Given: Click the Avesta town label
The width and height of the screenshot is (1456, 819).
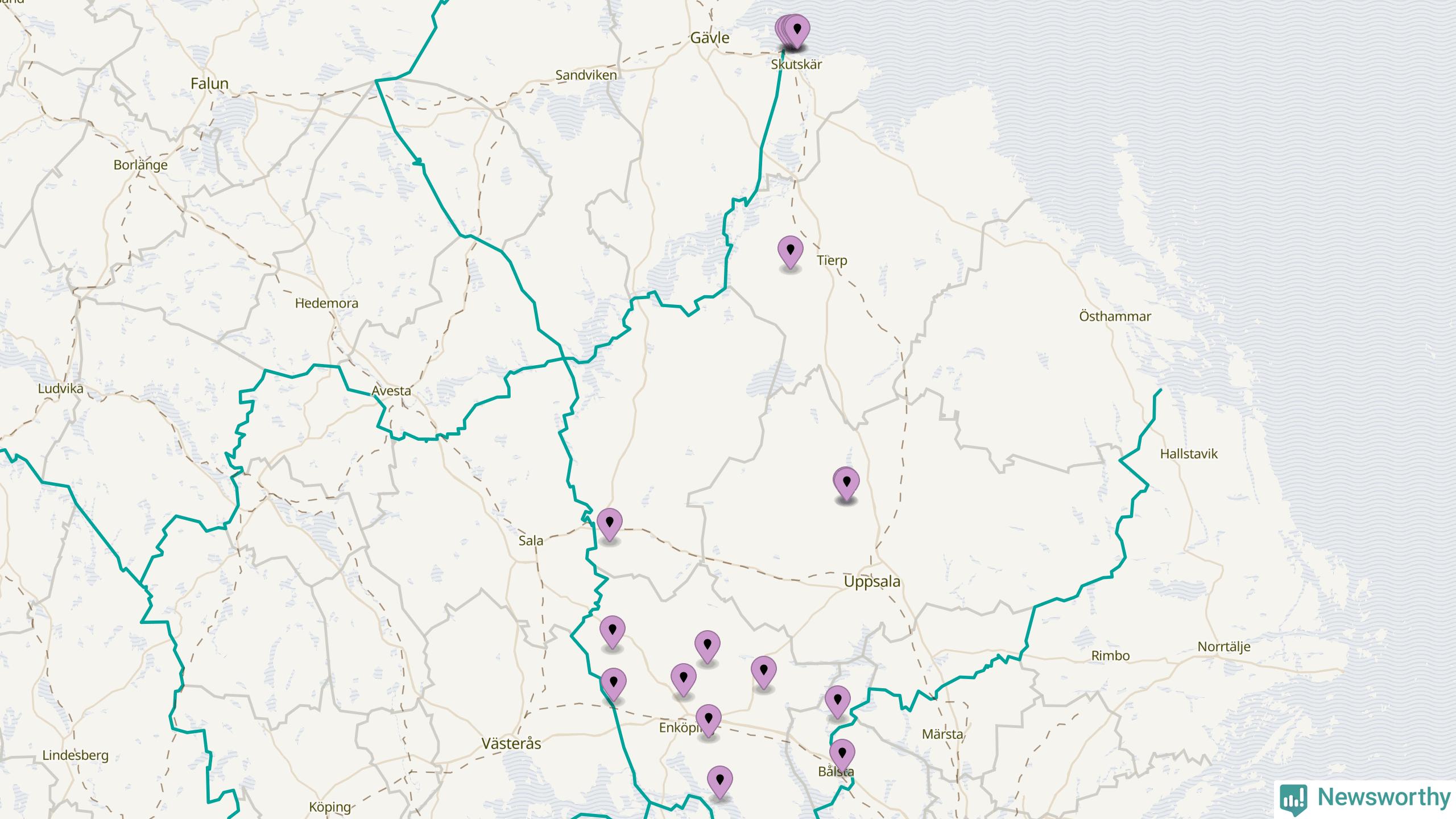Looking at the screenshot, I should 391,391.
